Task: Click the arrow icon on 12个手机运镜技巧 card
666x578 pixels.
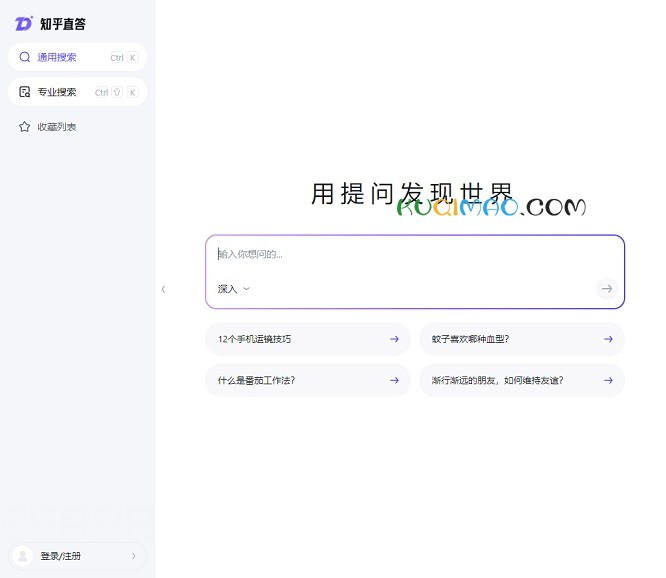Action: (394, 339)
